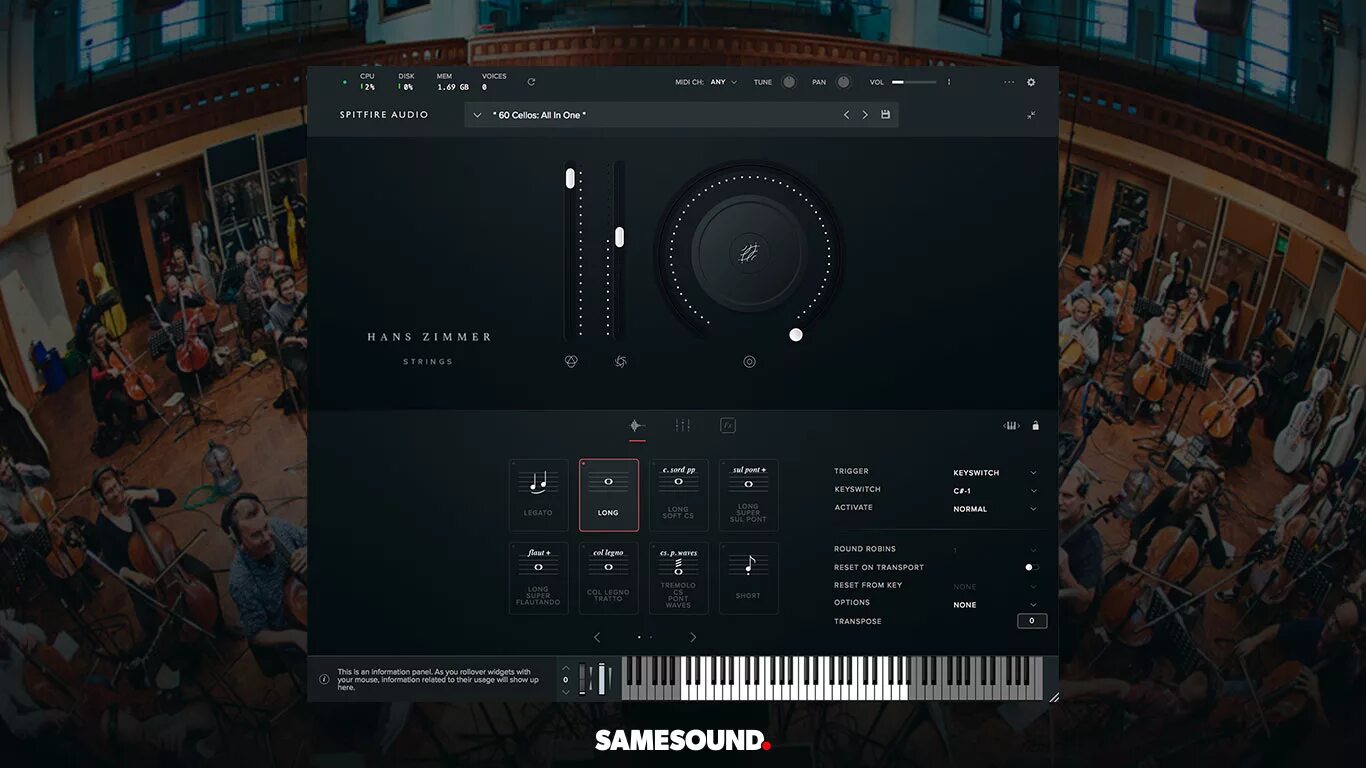Open the Trigger Keyswitch dropdown
The image size is (1366, 768).
pos(994,473)
